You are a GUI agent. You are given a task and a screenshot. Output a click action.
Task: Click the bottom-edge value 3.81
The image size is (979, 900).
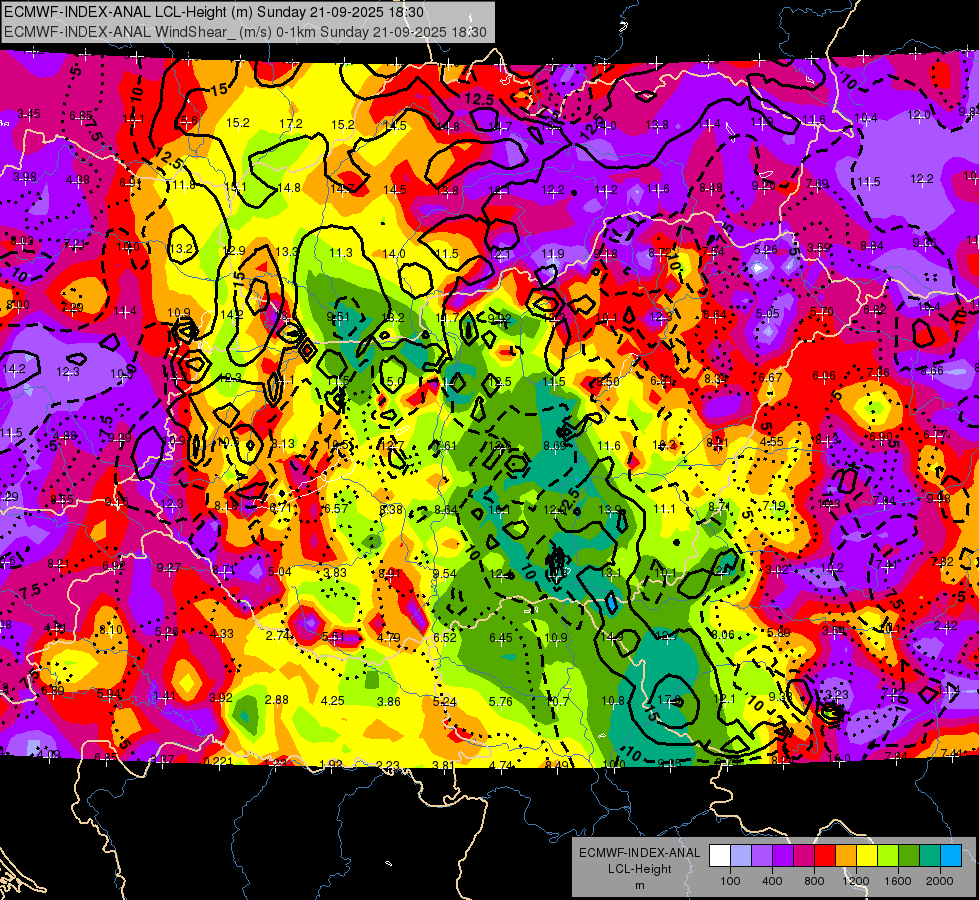[443, 765]
